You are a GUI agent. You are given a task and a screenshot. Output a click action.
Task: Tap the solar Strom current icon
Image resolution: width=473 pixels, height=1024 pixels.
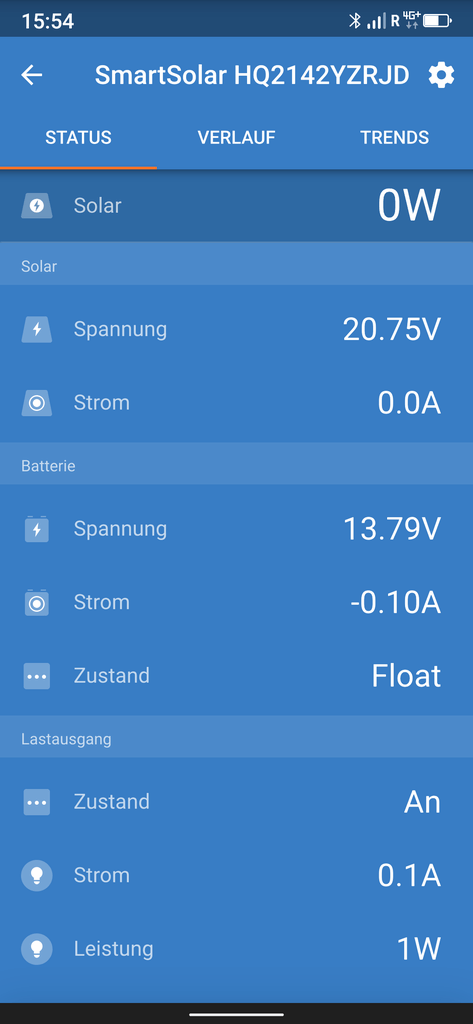pyautogui.click(x=37, y=403)
